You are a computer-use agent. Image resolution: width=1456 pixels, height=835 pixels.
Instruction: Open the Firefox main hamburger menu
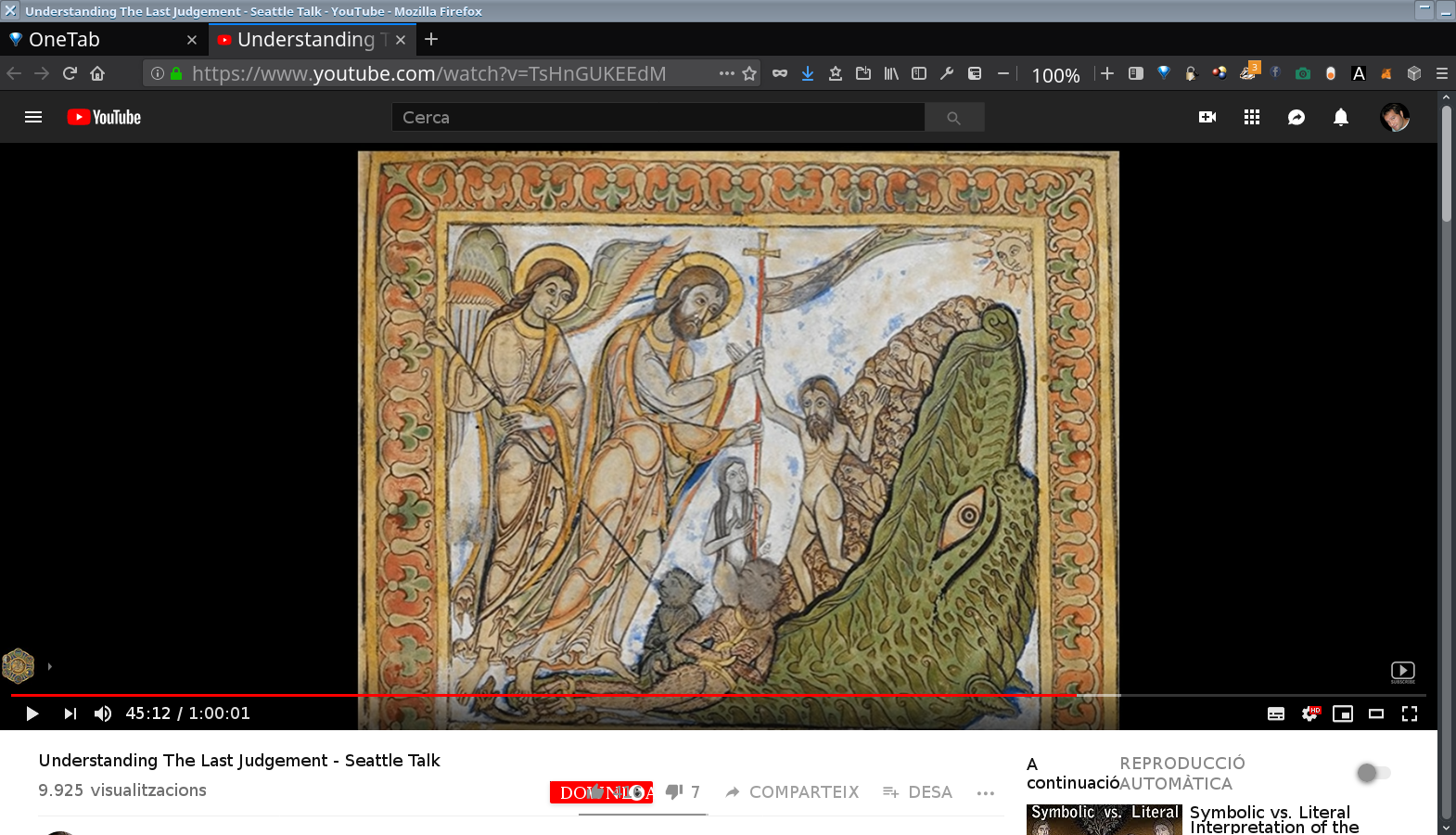[1442, 73]
